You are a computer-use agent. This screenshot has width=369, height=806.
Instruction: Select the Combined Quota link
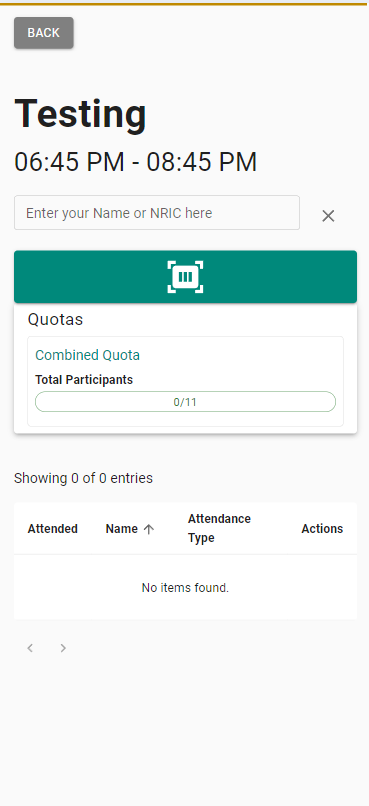point(87,355)
